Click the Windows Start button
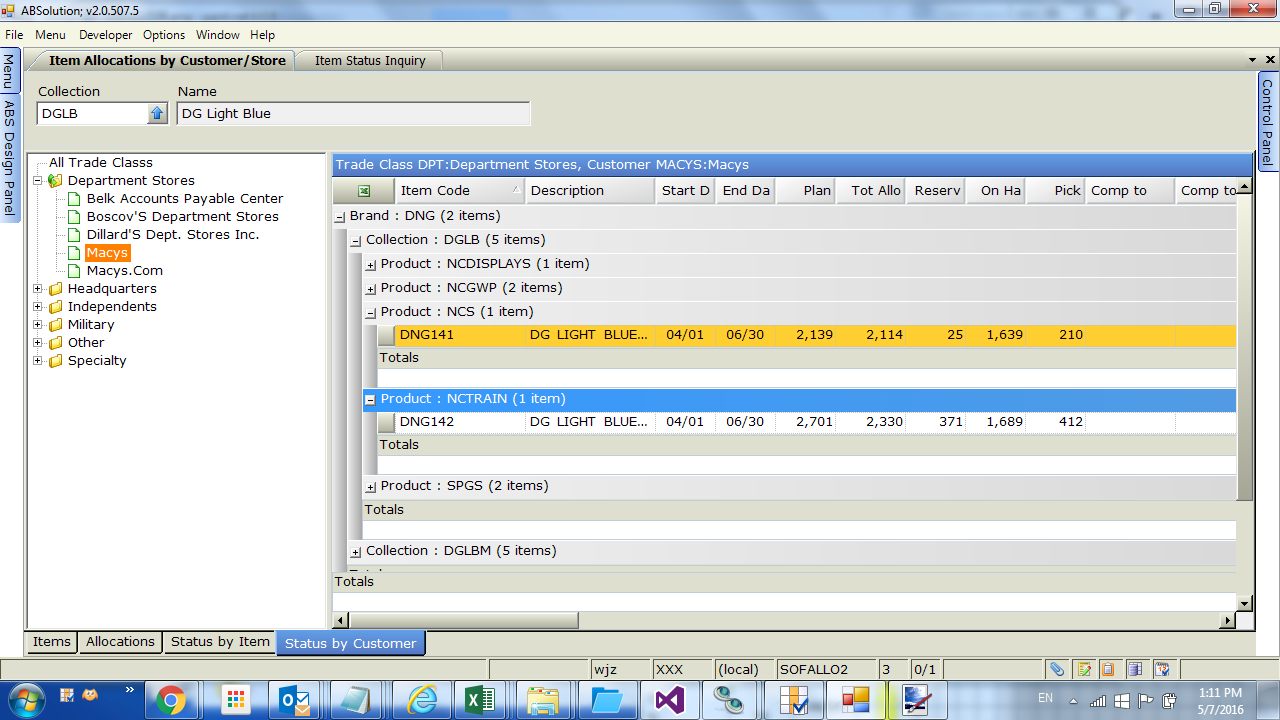The image size is (1280, 720). click(25, 699)
